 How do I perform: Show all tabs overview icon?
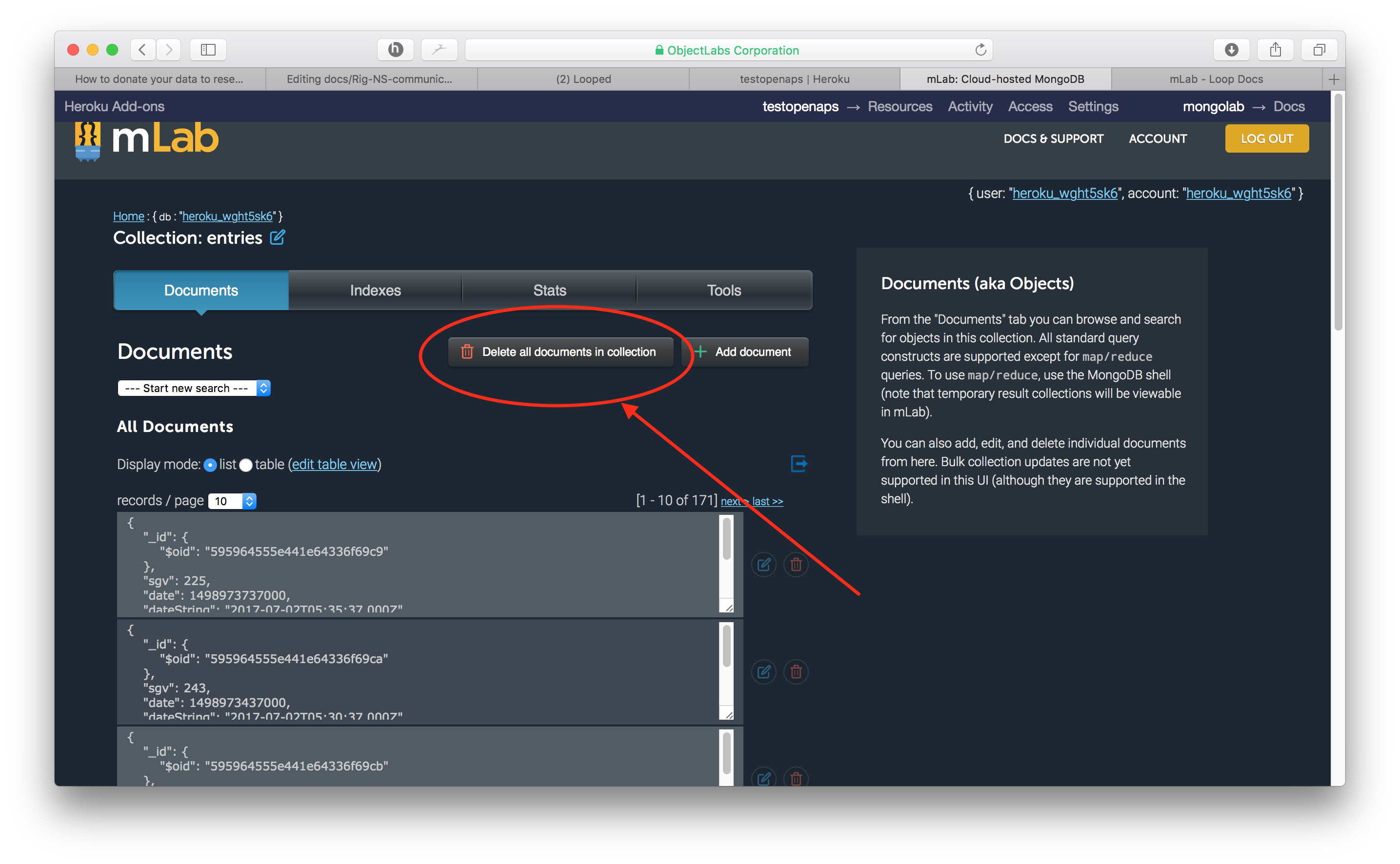(1319, 50)
